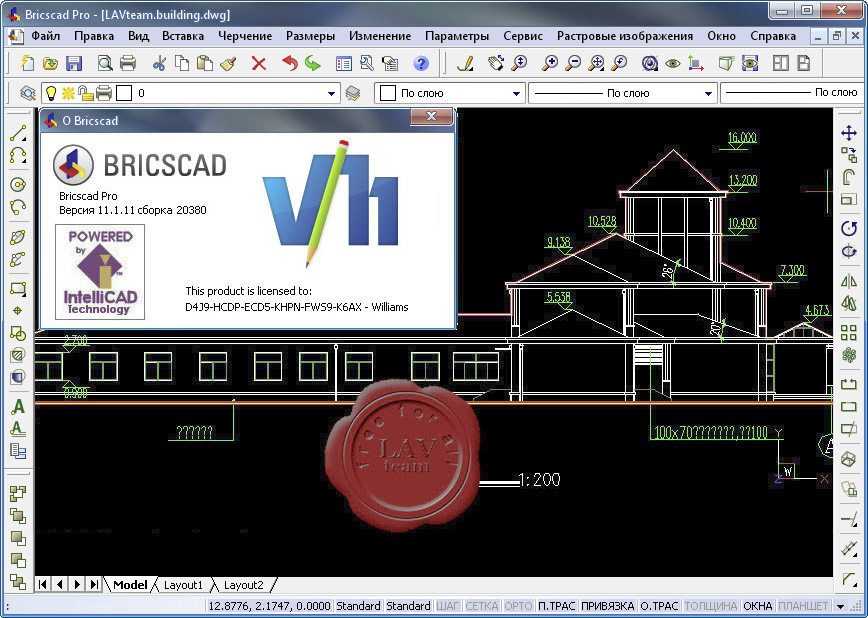
Task: Open status bar options arrow at right end
Action: (840, 606)
